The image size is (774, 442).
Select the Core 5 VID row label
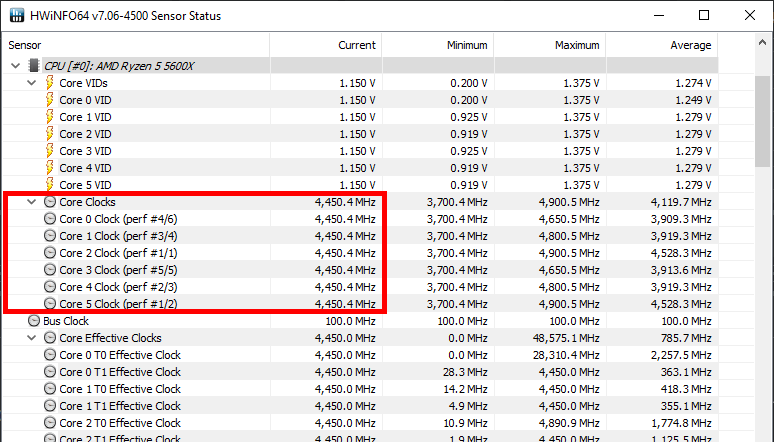[85, 185]
